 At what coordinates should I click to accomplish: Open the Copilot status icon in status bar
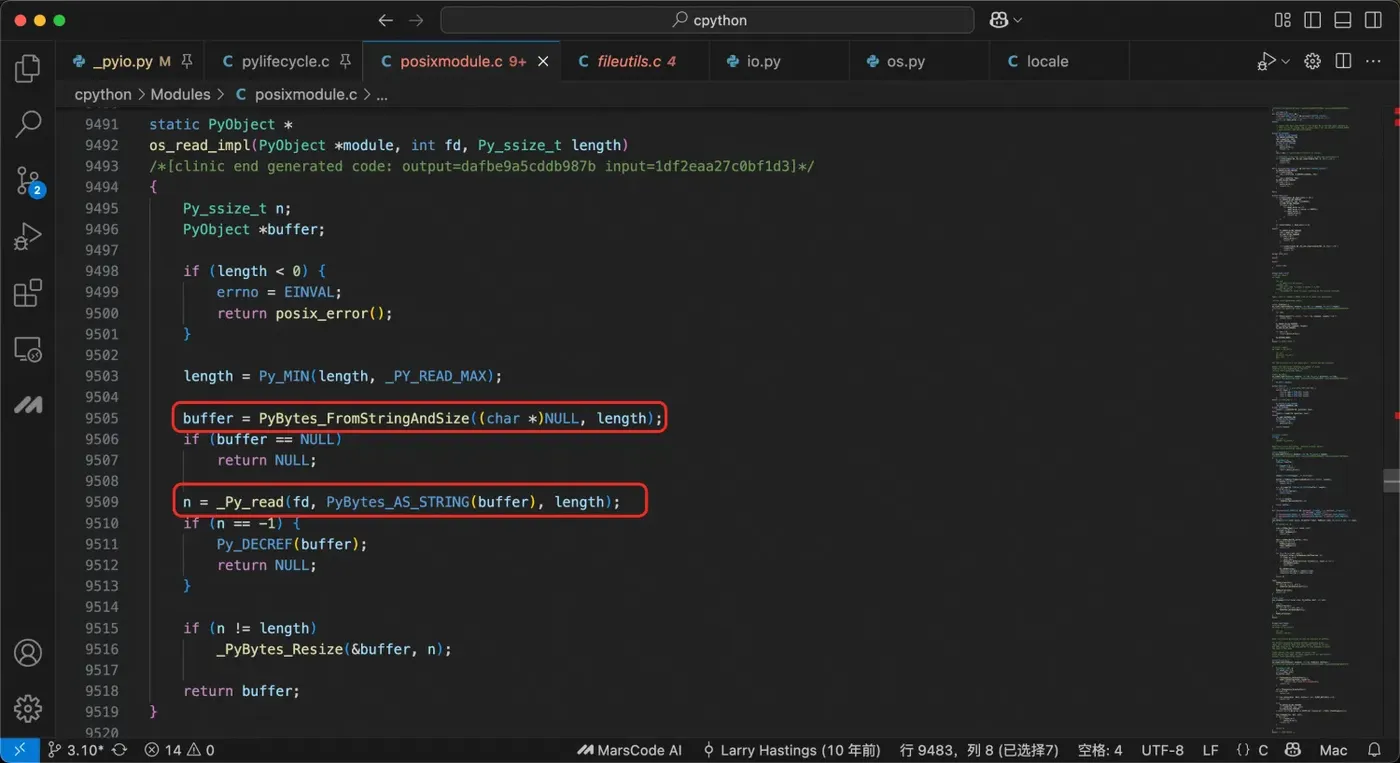click(1293, 750)
